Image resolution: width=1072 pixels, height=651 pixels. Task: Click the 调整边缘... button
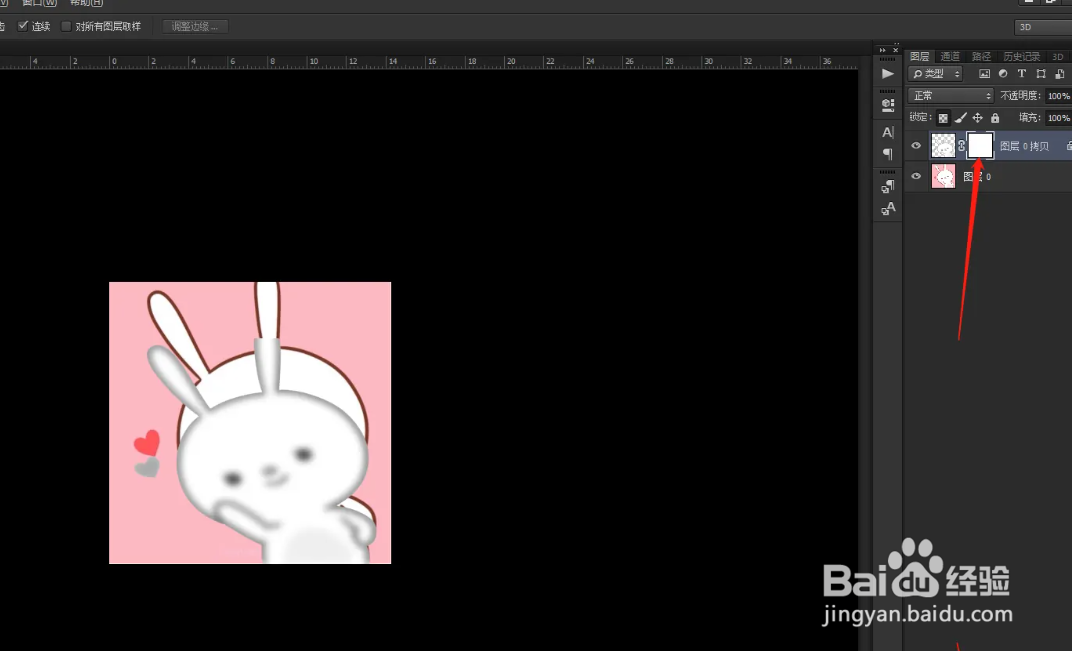click(x=195, y=27)
